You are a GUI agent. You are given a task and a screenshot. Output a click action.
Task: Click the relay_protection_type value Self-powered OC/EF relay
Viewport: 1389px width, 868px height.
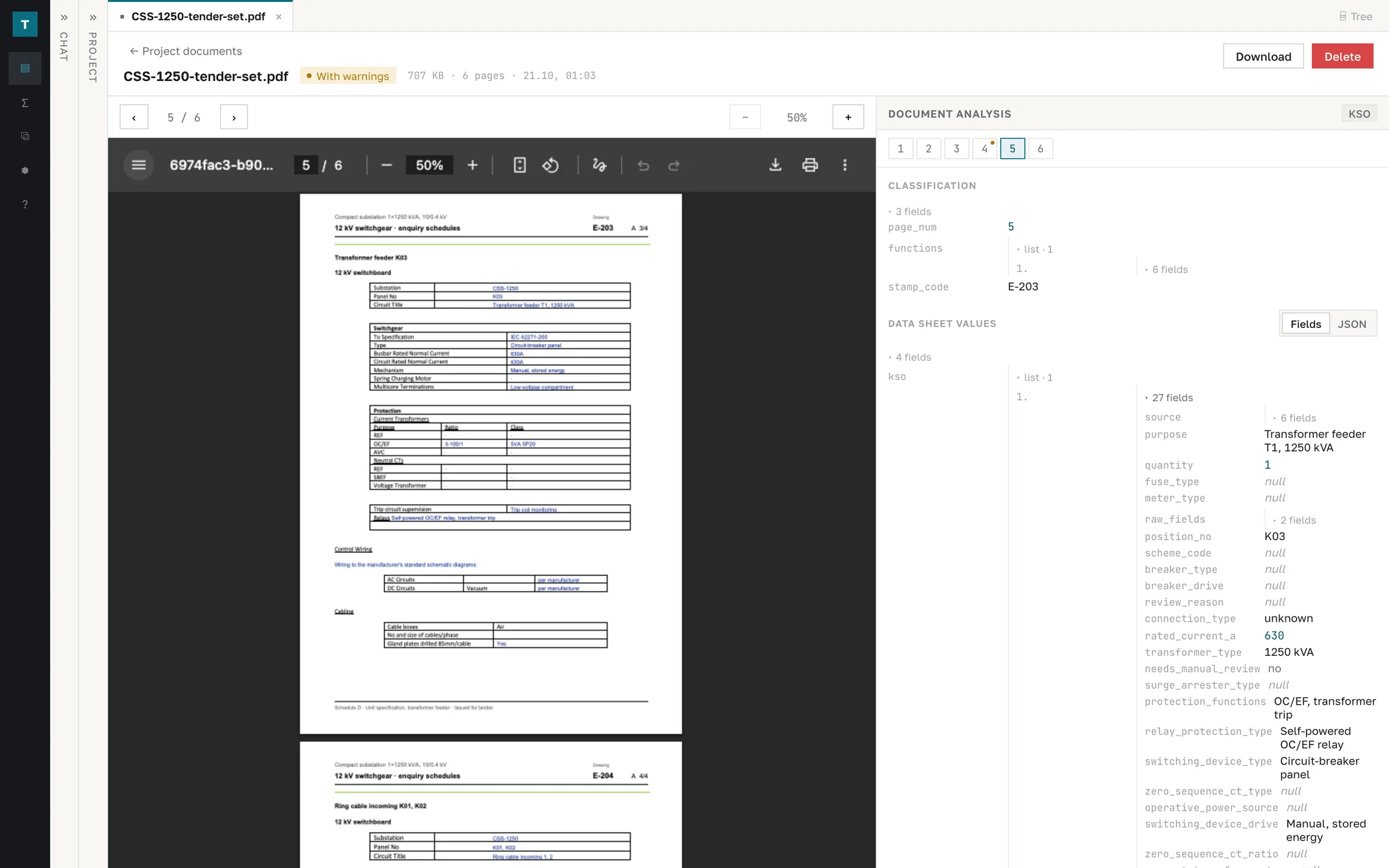pos(1315,738)
